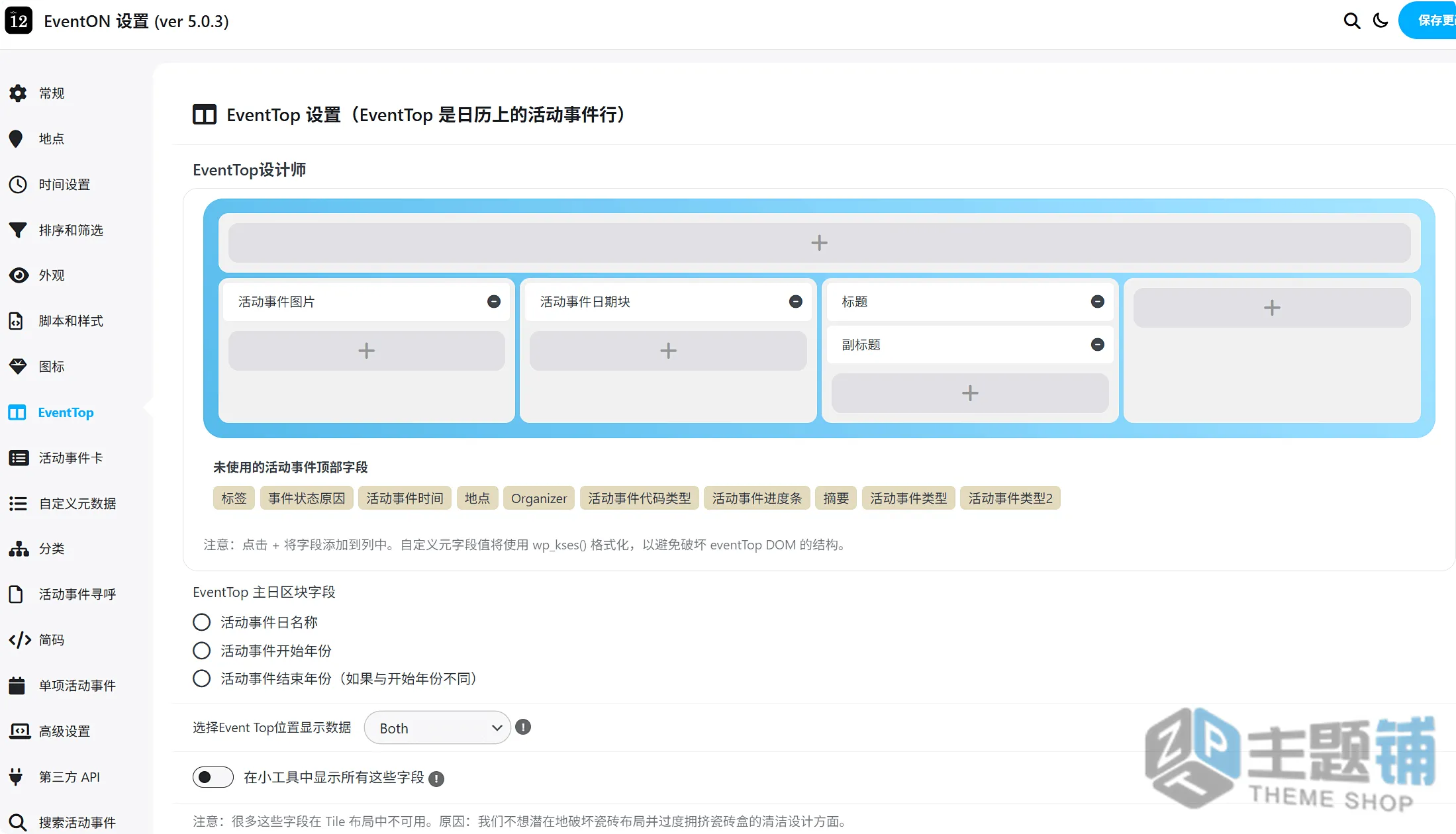Click the 地点 unused field chip
The height and width of the screenshot is (834, 1456).
[477, 498]
